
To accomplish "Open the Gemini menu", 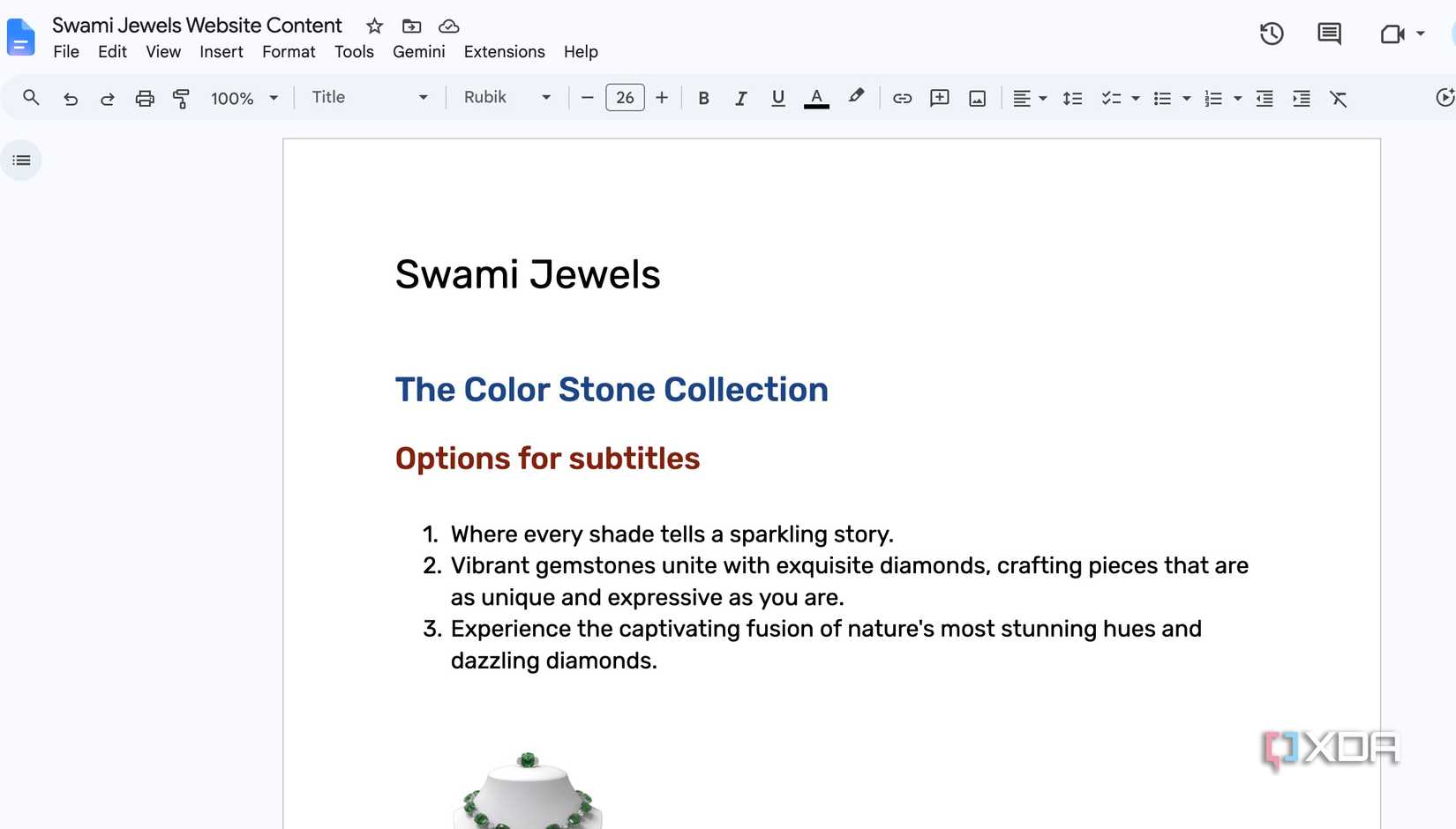I will 418,52.
